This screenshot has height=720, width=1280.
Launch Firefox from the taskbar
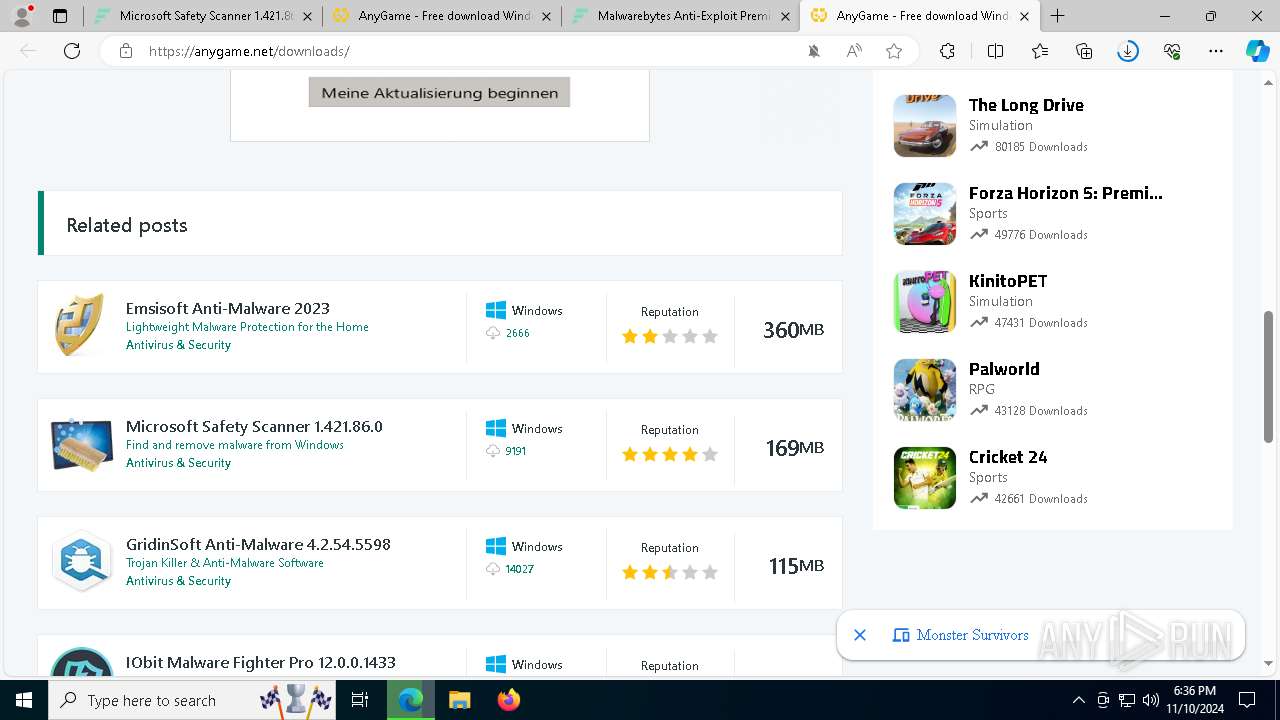click(509, 700)
